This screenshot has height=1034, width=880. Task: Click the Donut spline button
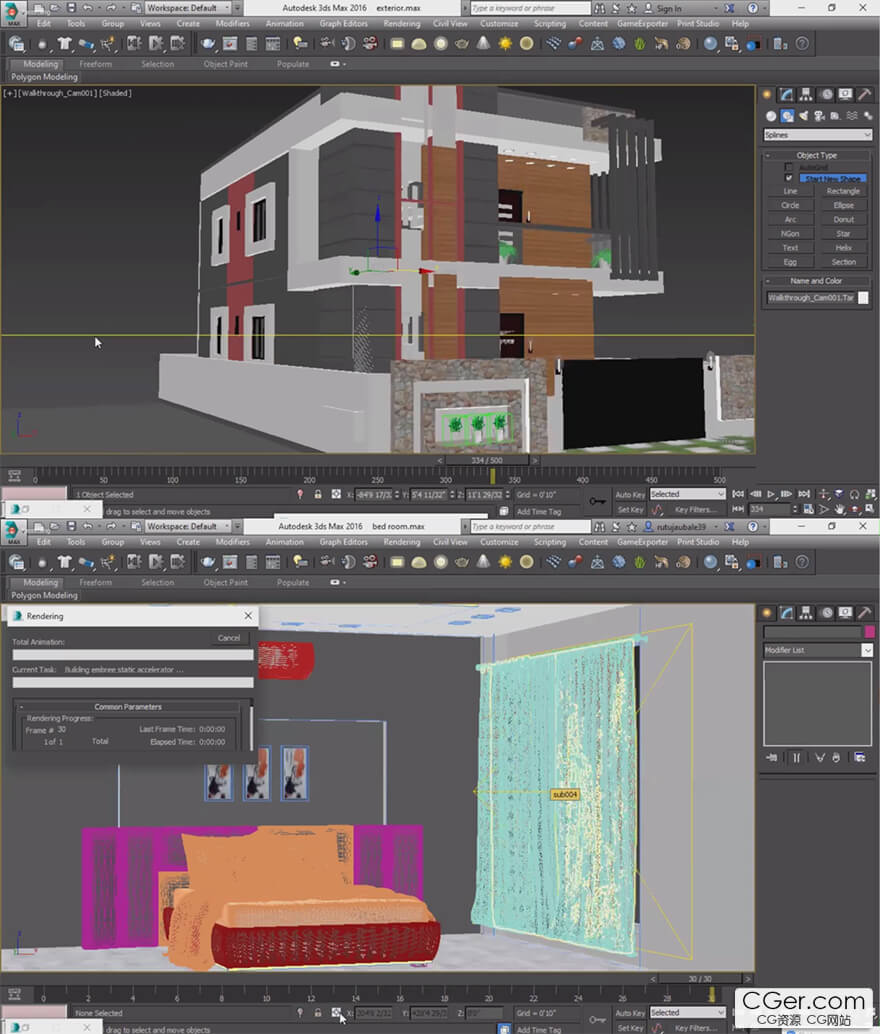(x=843, y=220)
